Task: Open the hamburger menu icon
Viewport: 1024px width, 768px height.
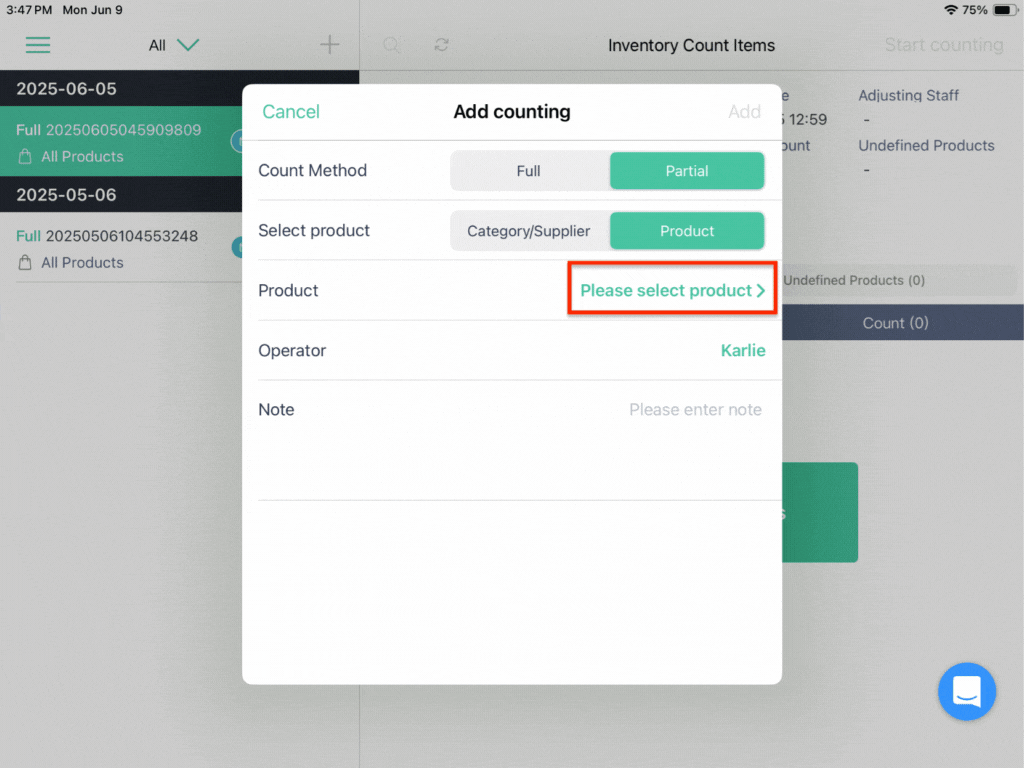Action: coord(38,45)
